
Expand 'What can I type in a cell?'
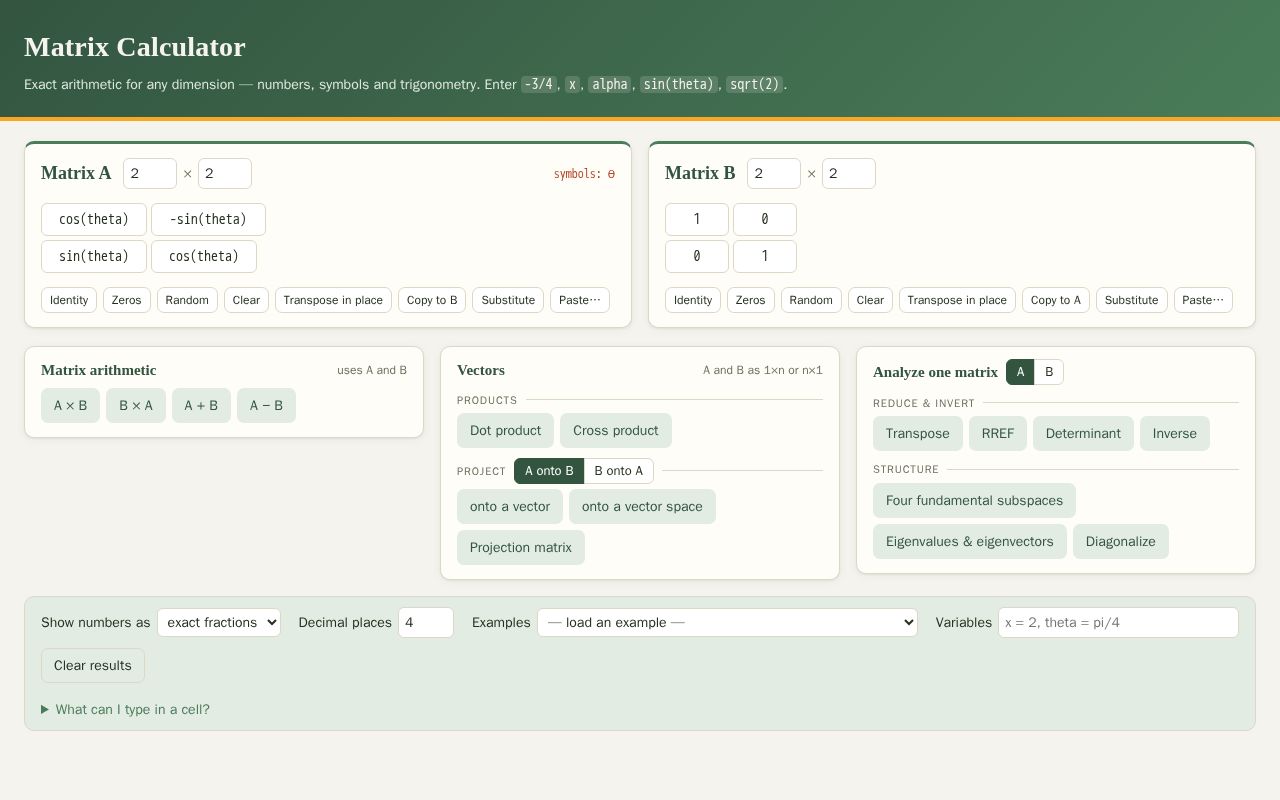pos(125,709)
